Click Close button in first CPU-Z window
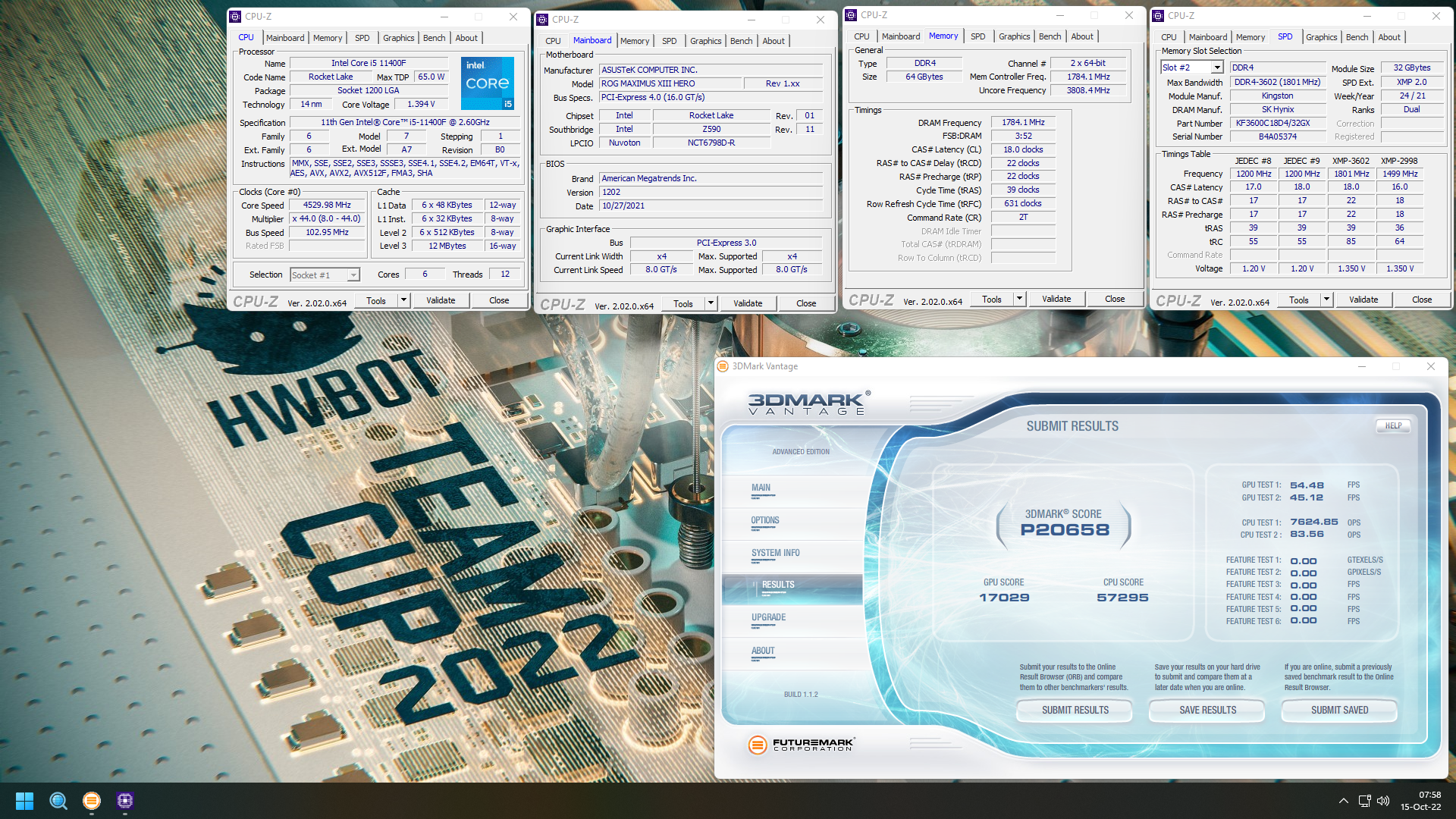The height and width of the screenshot is (819, 1456). (x=499, y=300)
